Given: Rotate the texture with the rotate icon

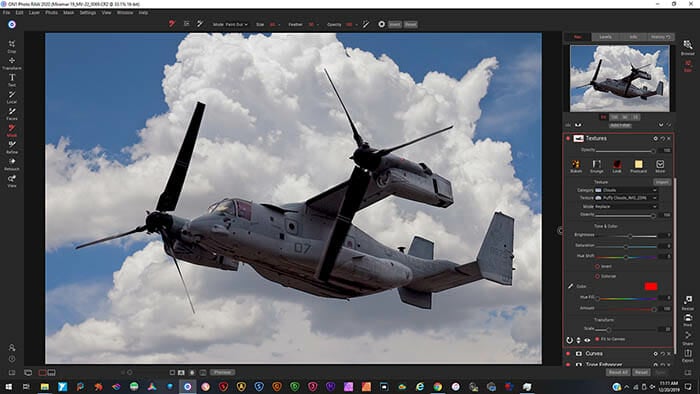Looking at the screenshot, I should pos(570,340).
